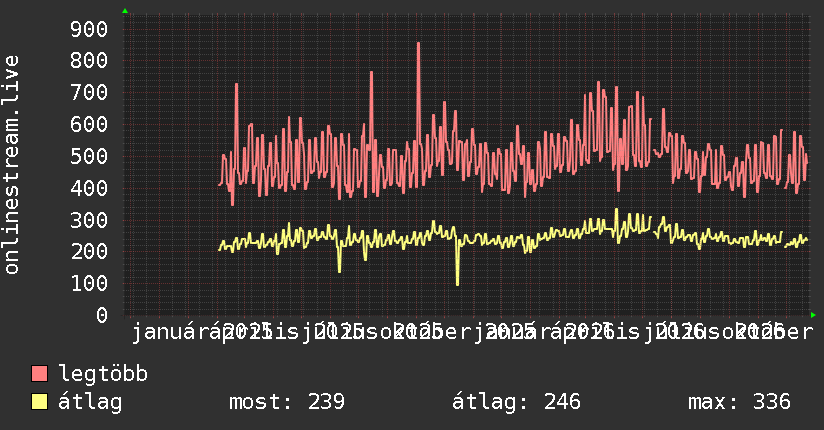Click the 300 y-axis label
This screenshot has height=430, width=824.
89,220
